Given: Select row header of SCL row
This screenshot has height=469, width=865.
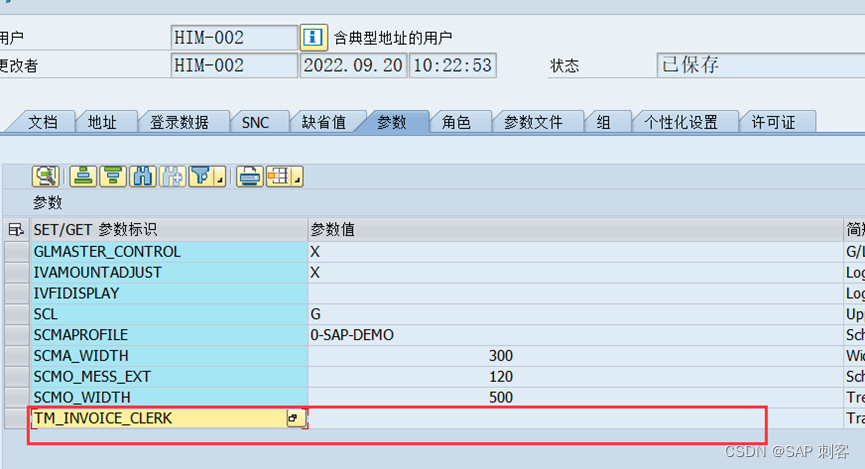Looking at the screenshot, I should 17,315.
